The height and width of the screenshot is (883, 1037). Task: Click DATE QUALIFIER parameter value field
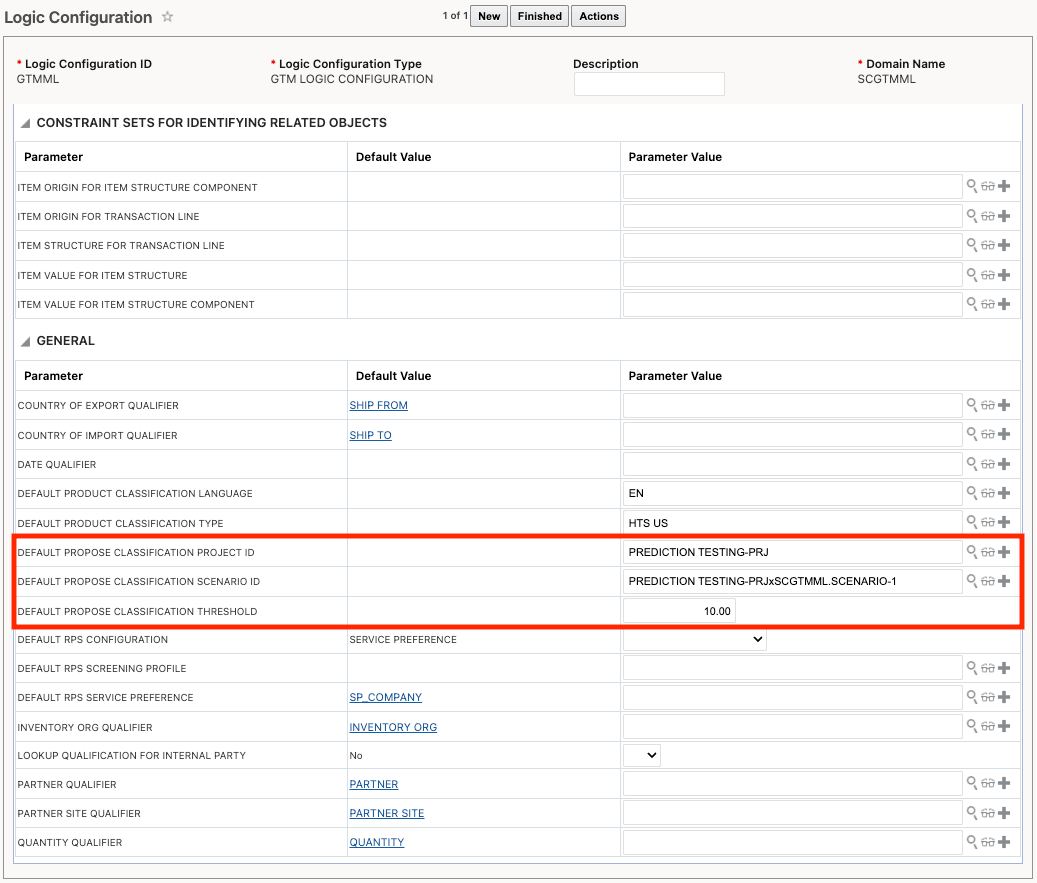point(792,464)
